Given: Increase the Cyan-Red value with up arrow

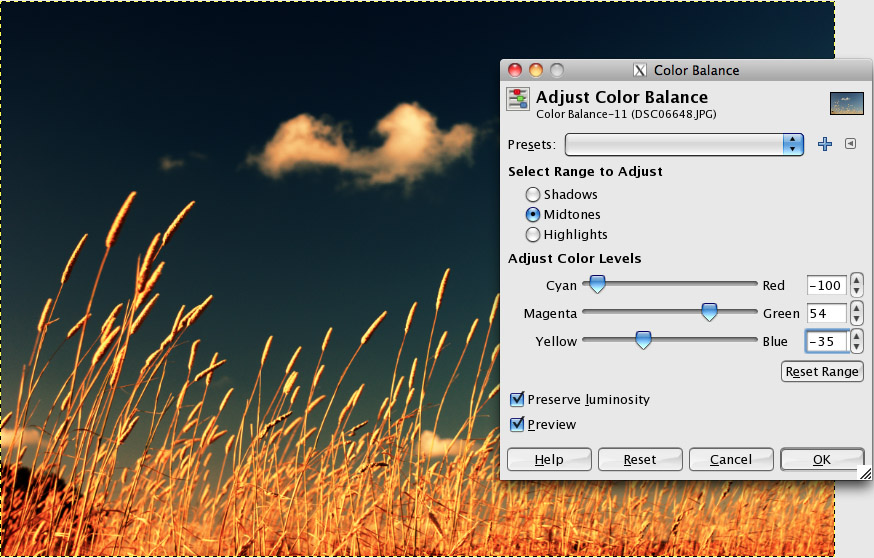Looking at the screenshot, I should pos(857,280).
